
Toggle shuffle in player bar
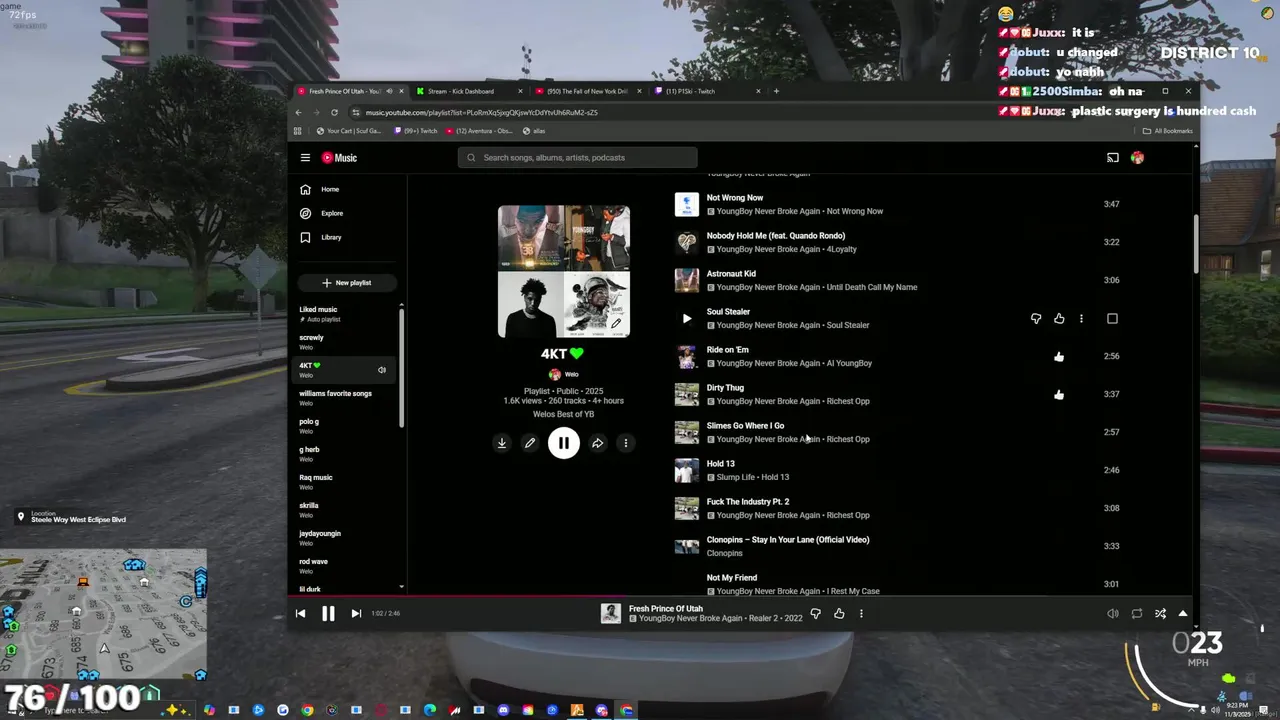click(x=1160, y=614)
